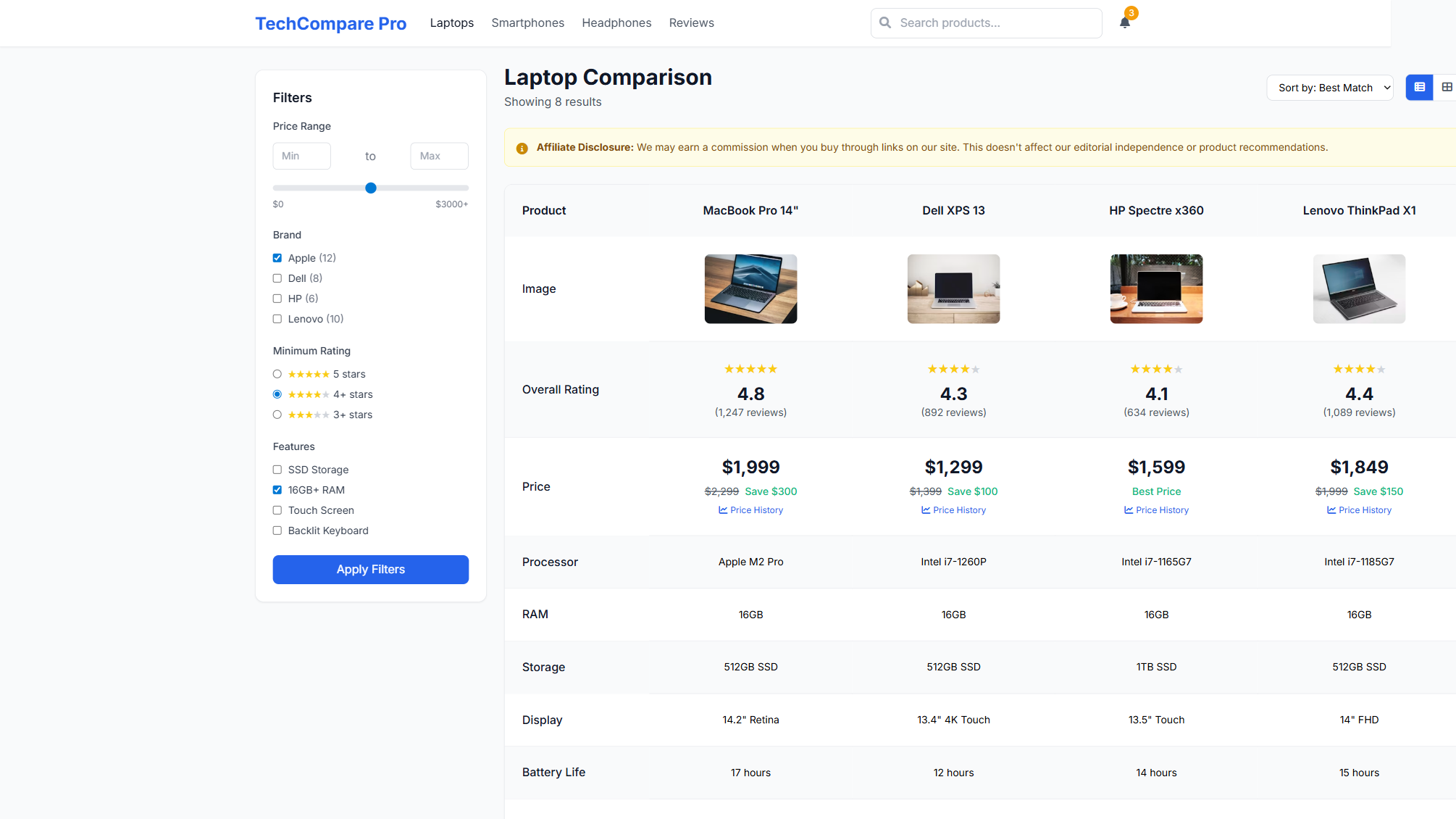1456x819 pixels.
Task: Check the Touch Screen feature filter
Action: pyautogui.click(x=277, y=510)
